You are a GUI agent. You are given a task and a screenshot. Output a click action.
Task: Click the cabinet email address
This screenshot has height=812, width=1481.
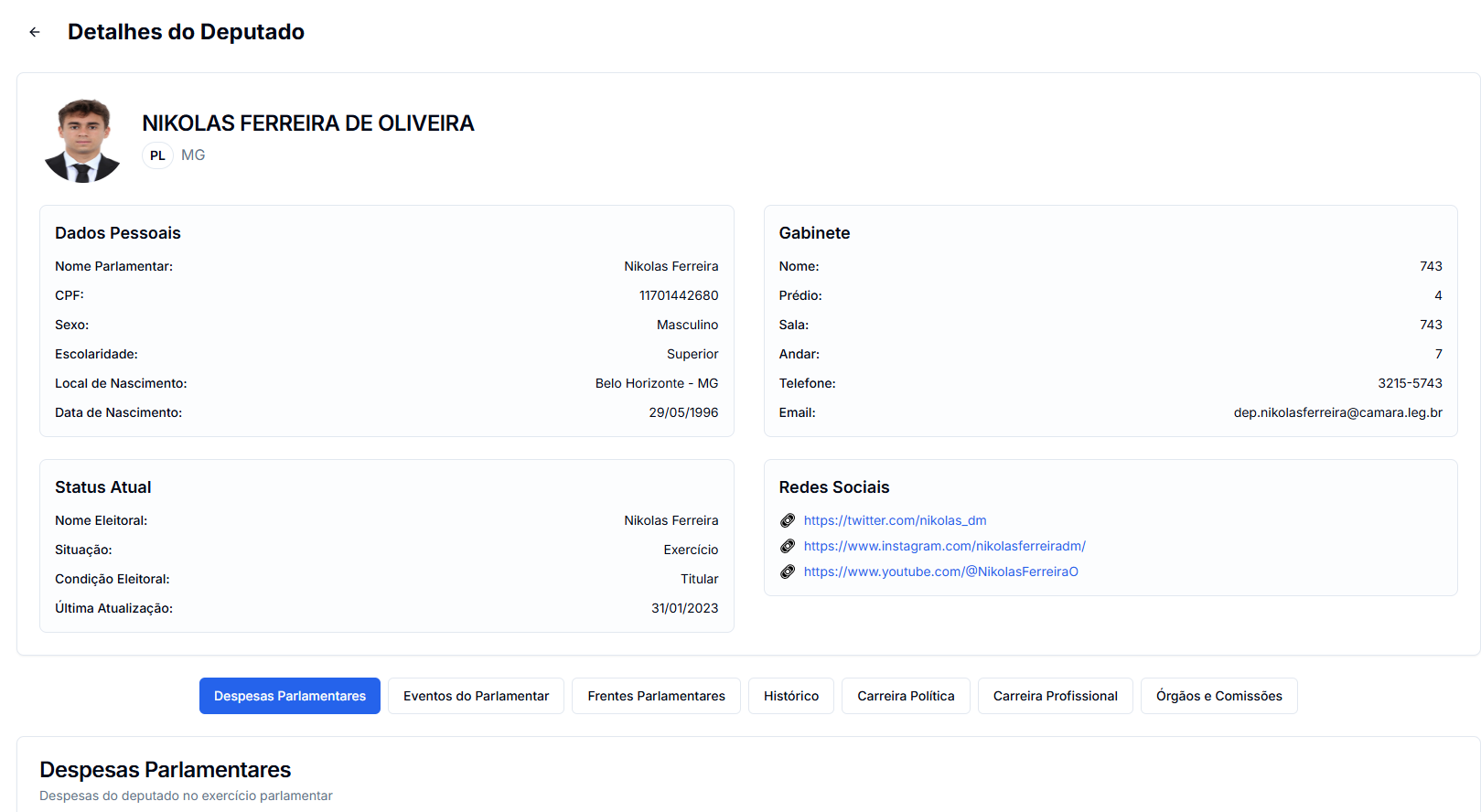coord(1337,412)
